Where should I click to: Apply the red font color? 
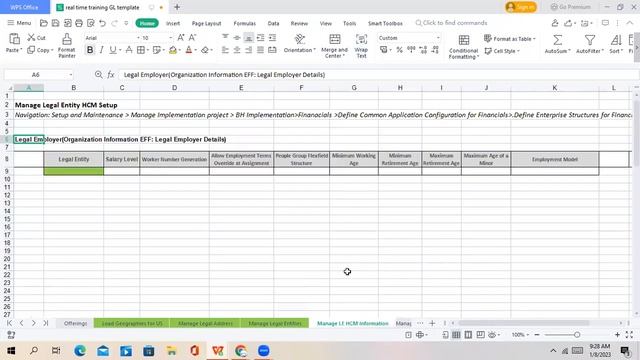pyautogui.click(x=189, y=50)
